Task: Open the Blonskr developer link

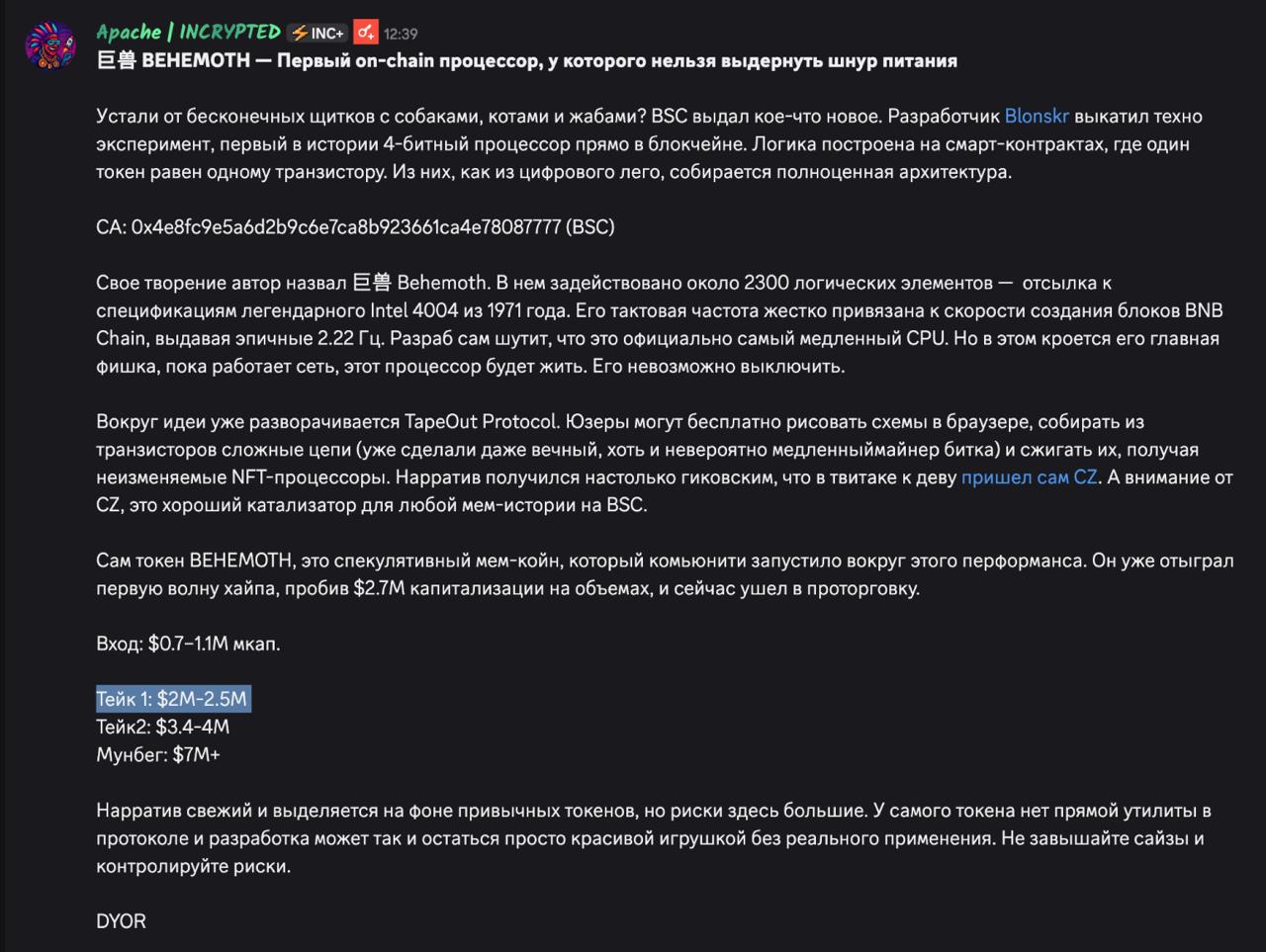Action: (1037, 116)
